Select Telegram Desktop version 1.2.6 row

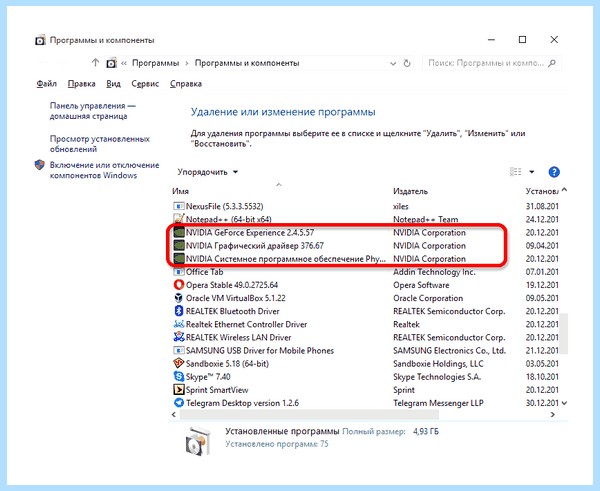[x=365, y=403]
